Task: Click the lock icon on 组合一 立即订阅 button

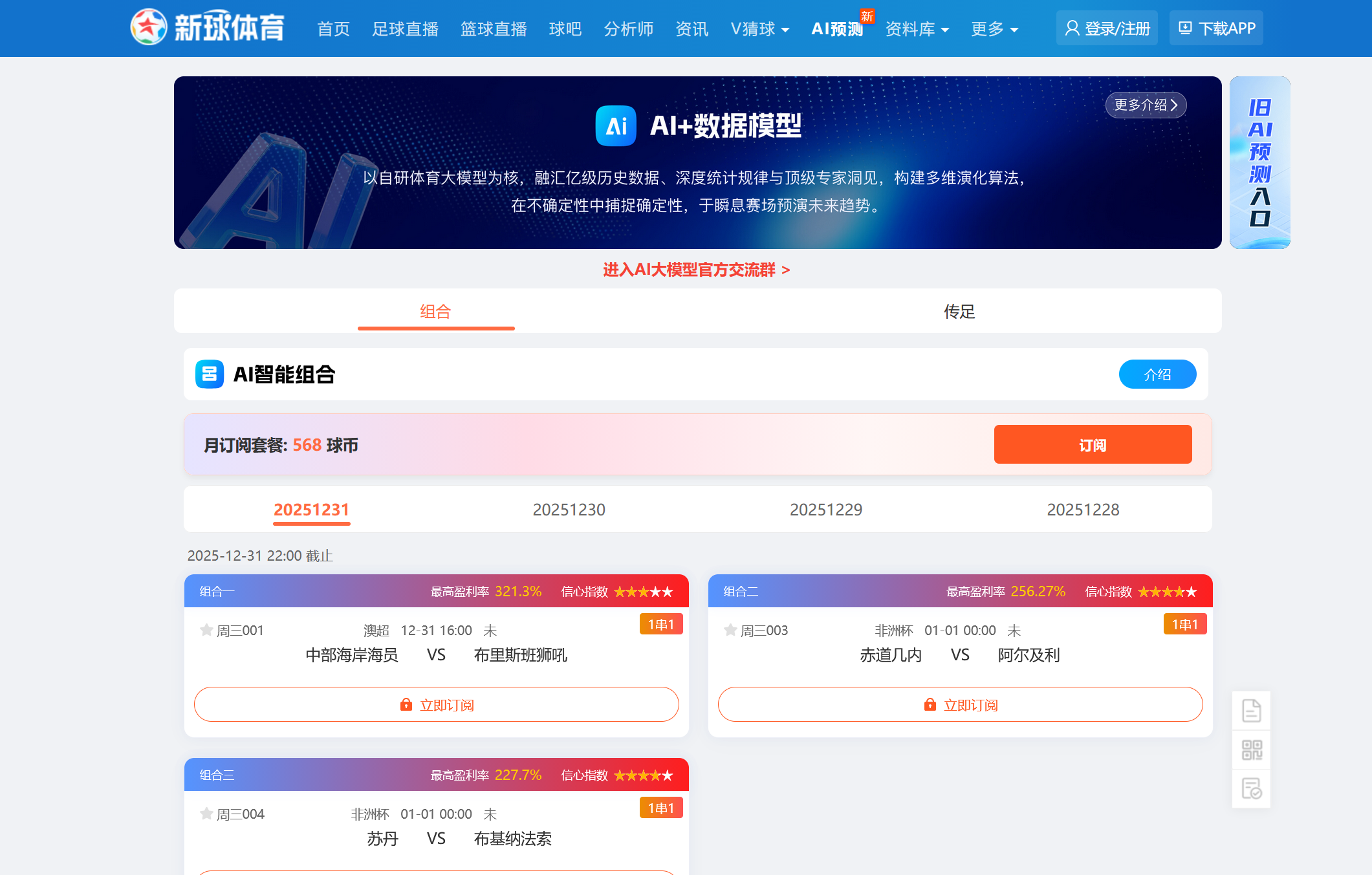Action: coord(406,704)
